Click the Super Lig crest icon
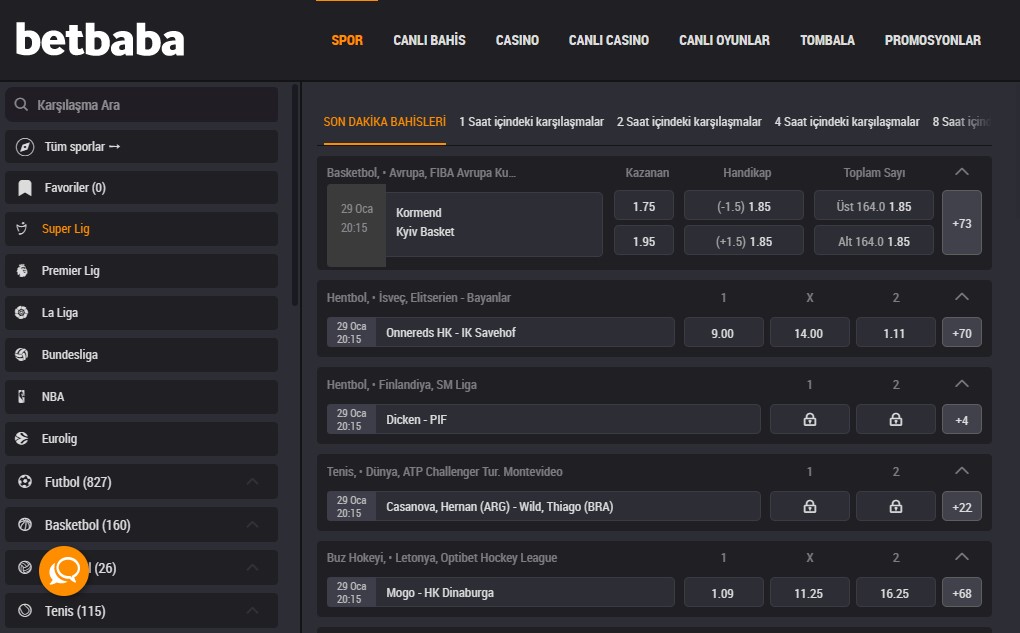 [21, 228]
